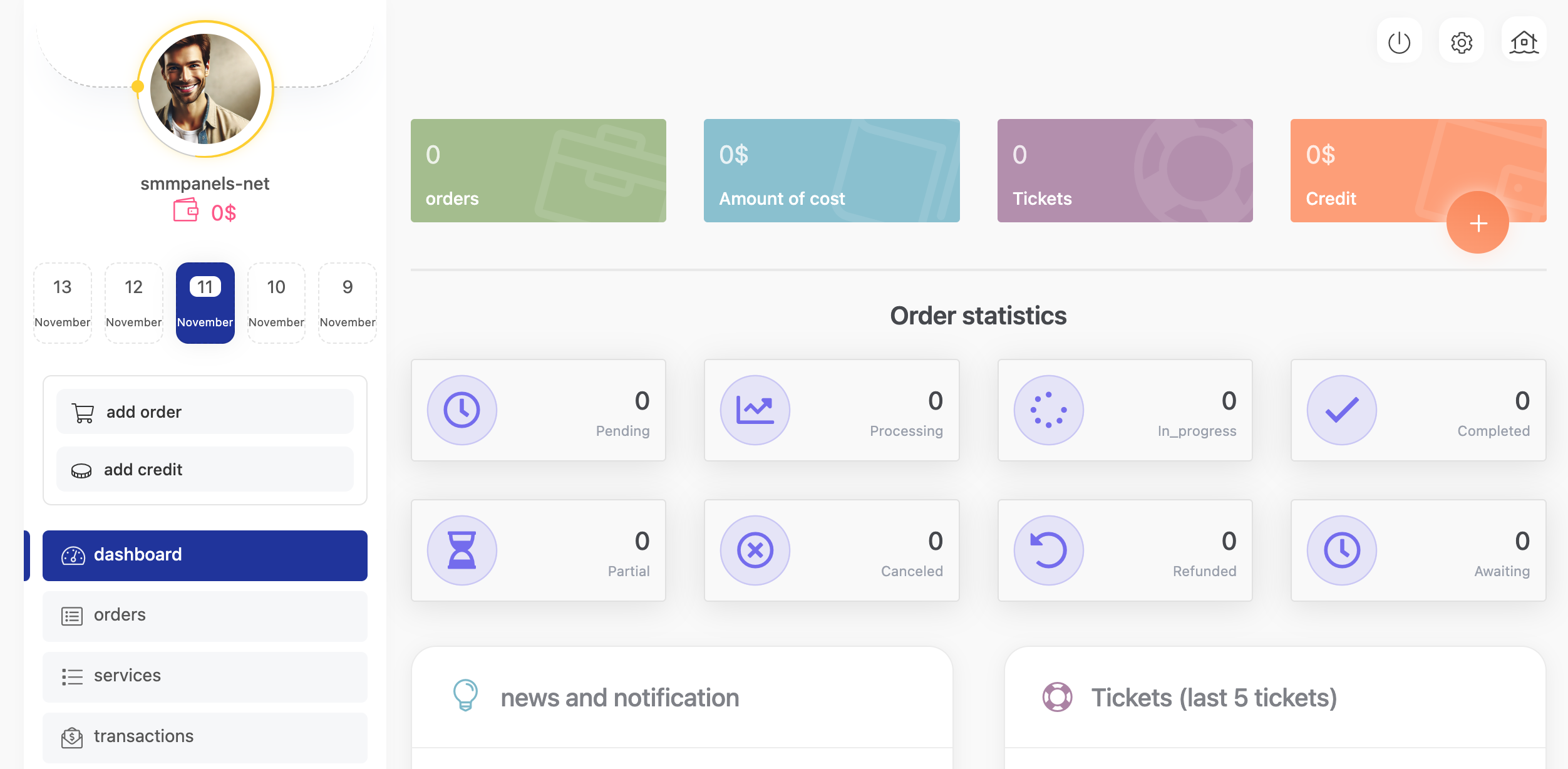
Task: Select the 10 November date
Action: point(276,303)
